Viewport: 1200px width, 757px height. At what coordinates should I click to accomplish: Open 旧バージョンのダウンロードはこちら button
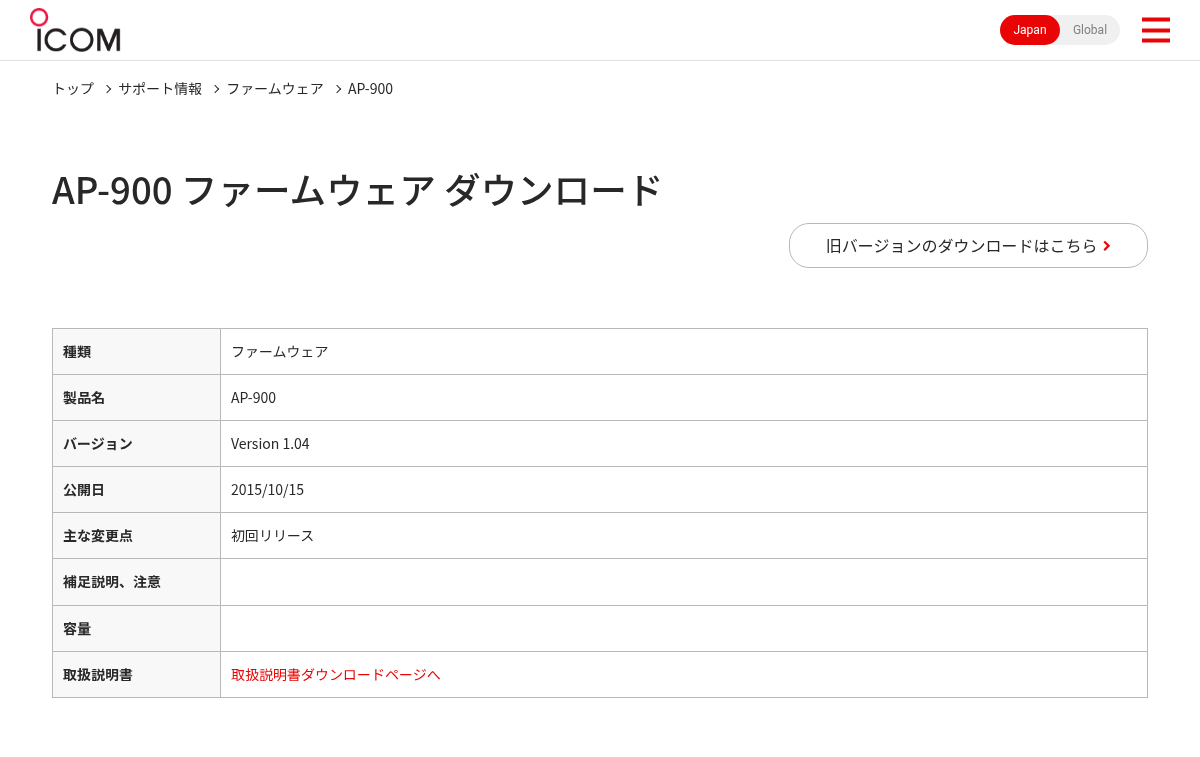[968, 245]
